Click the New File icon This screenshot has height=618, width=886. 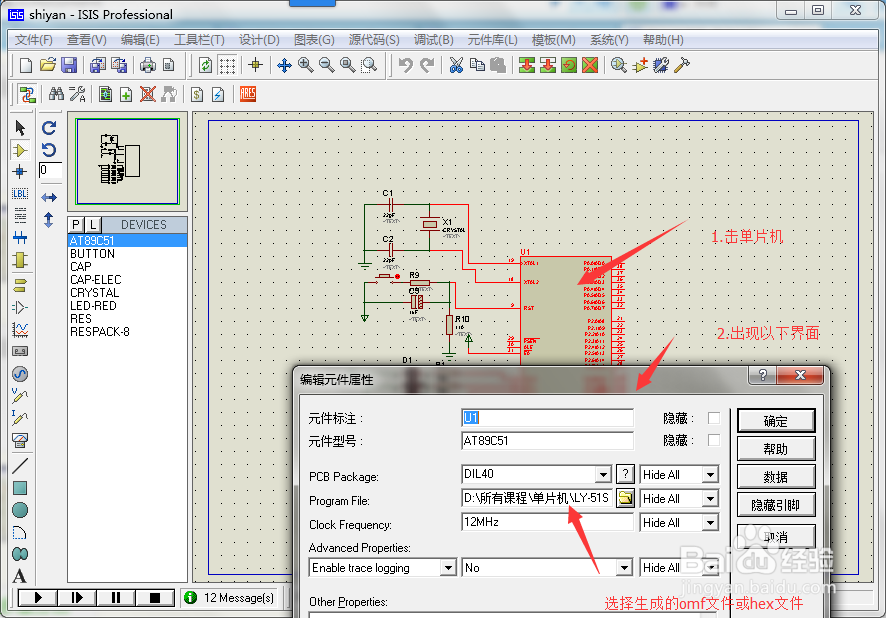pos(25,65)
